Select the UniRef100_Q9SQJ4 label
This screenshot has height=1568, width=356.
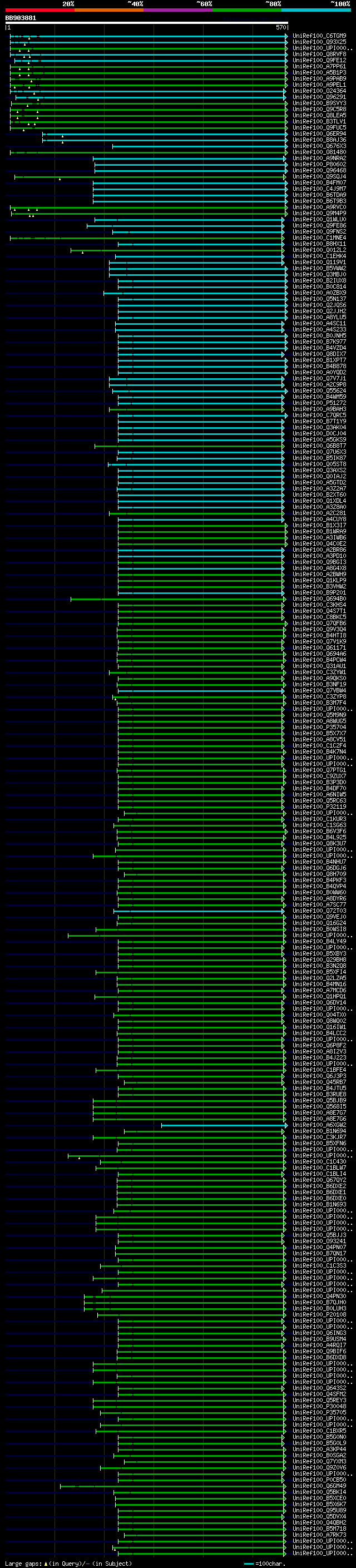pos(319,176)
